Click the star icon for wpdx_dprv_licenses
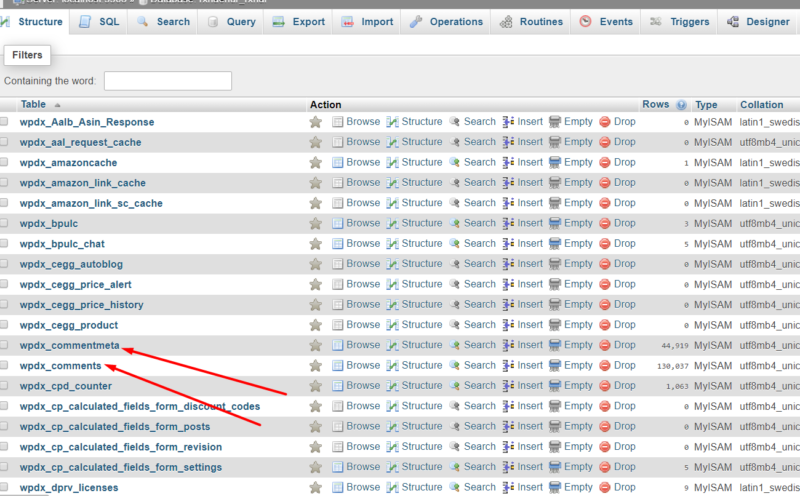 (316, 488)
